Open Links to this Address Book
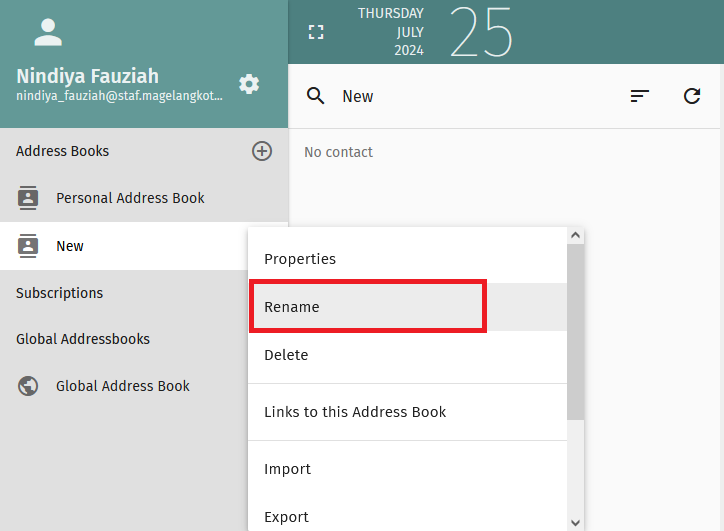 355,412
